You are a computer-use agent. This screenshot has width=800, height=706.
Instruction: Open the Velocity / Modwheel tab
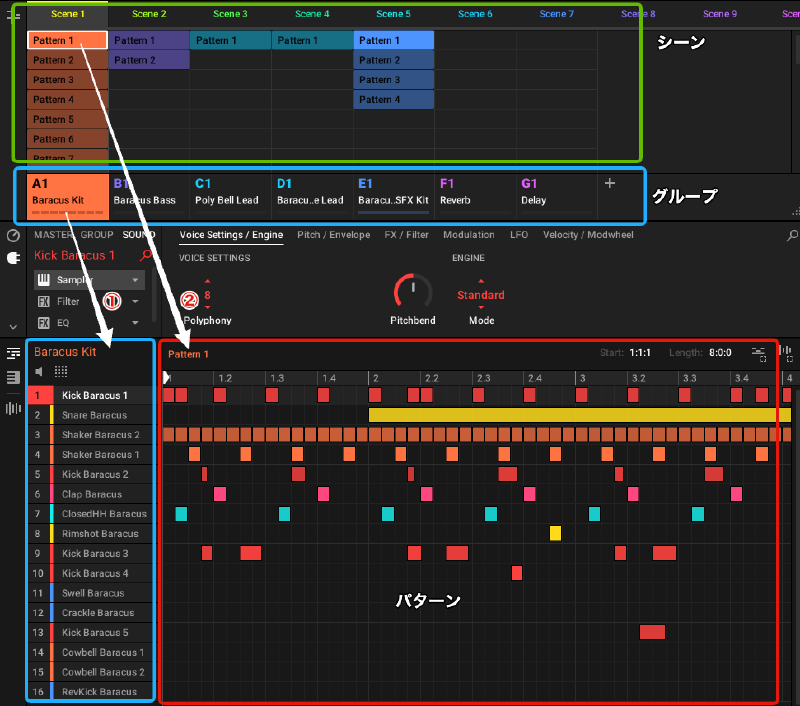(x=588, y=235)
